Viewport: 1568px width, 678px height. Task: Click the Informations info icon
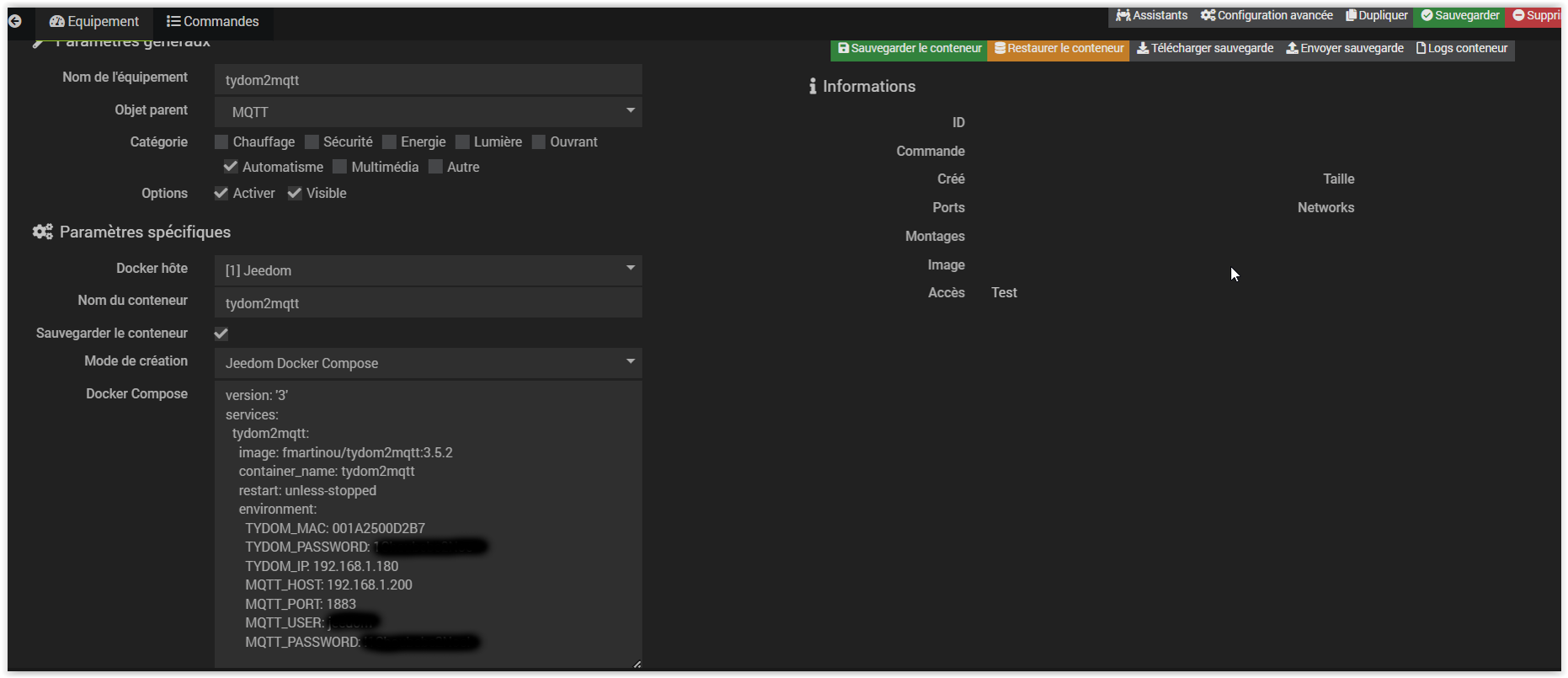813,86
